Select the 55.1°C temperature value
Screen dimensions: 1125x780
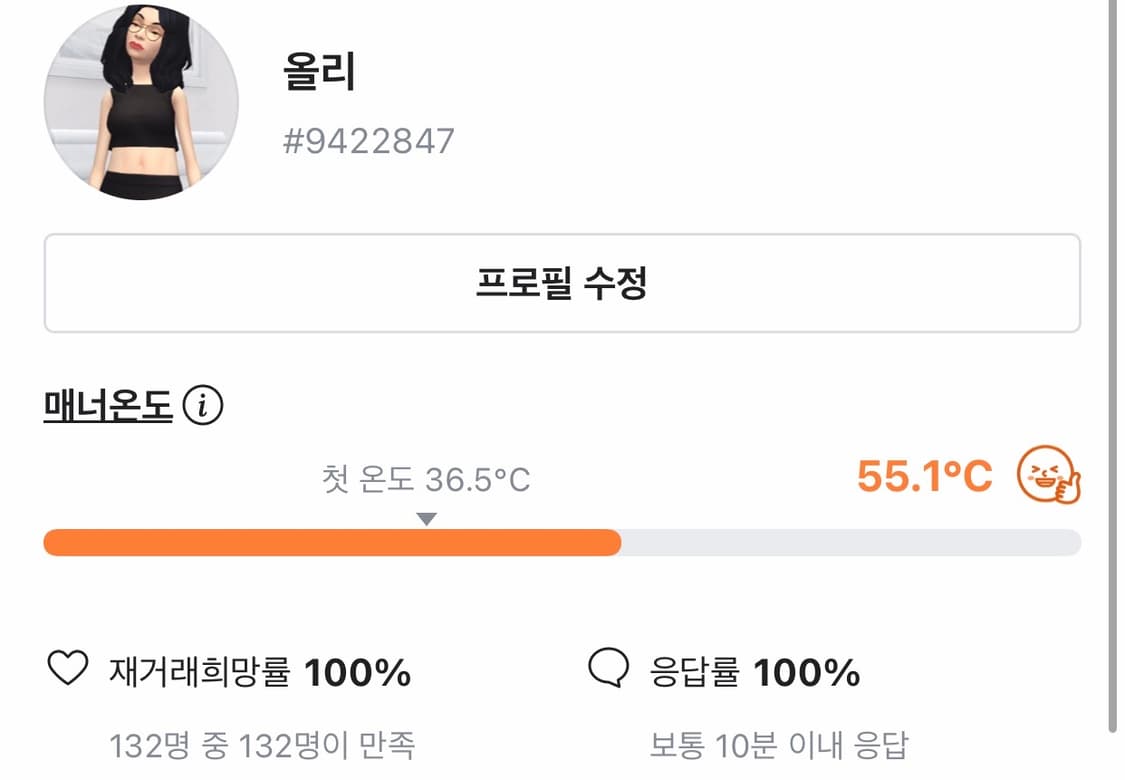[x=924, y=477]
